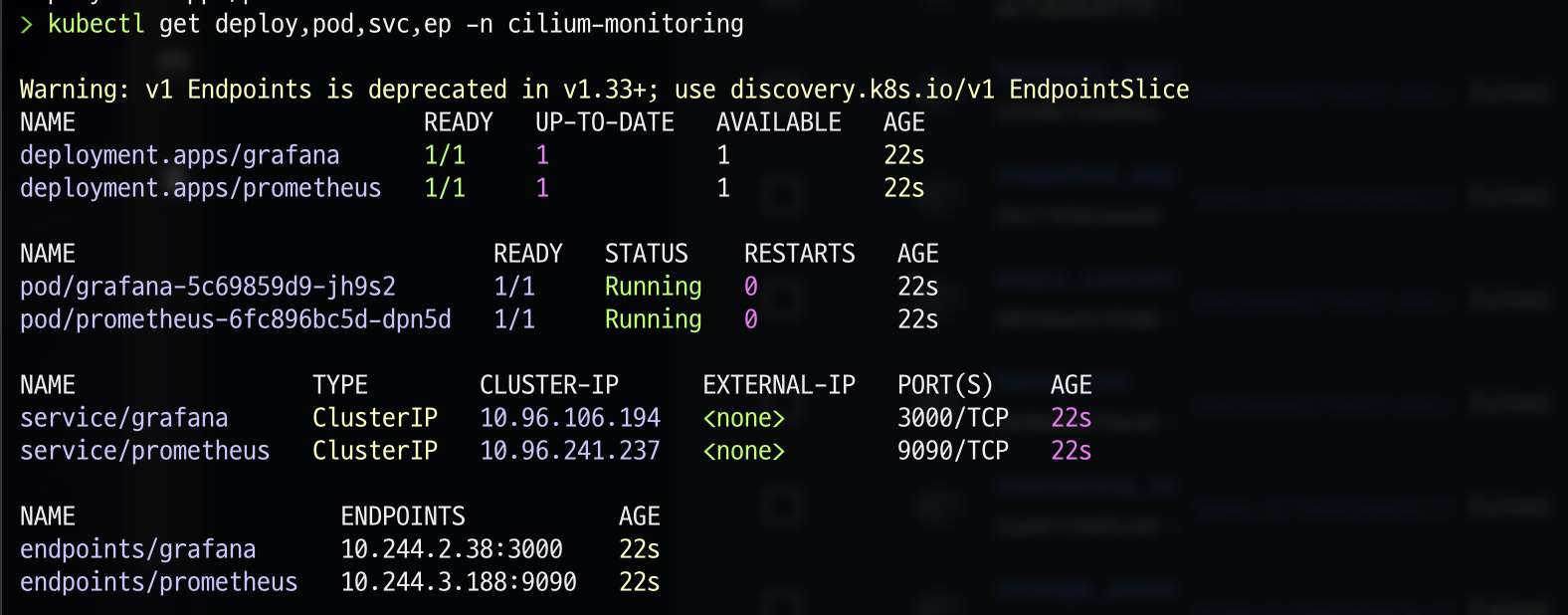Click the UP-TO-DATE column header
Screen dimensions: 1568x615
tap(605, 122)
